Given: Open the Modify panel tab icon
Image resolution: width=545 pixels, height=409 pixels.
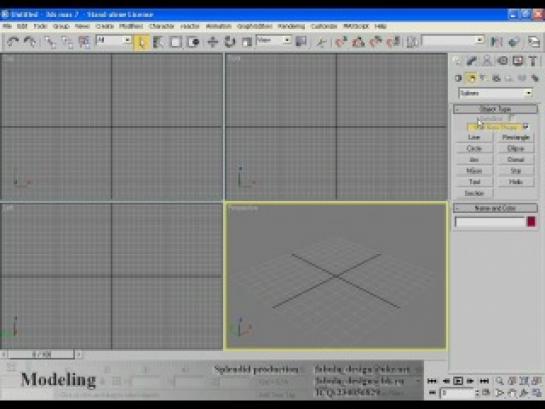Looking at the screenshot, I should (x=471, y=61).
